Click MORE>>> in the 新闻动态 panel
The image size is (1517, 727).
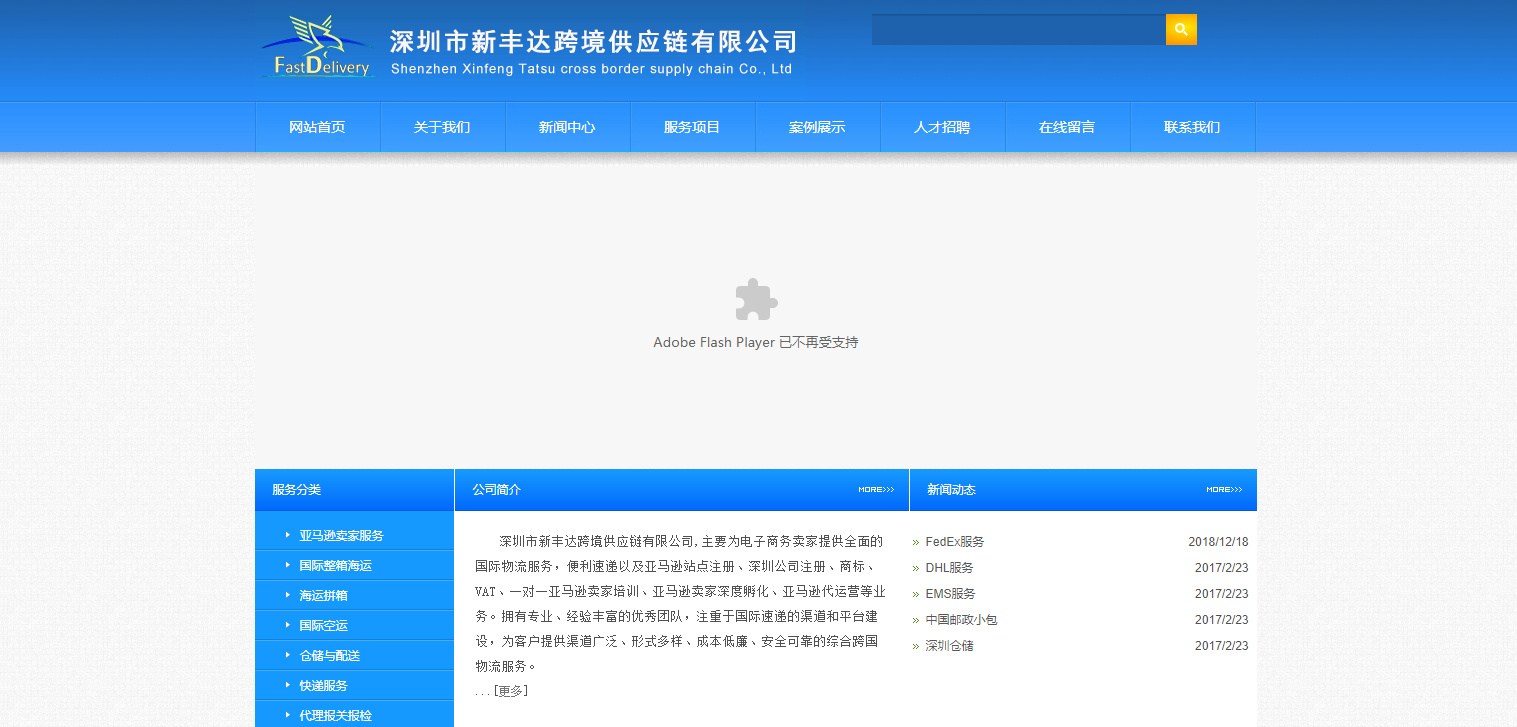pyautogui.click(x=1224, y=489)
